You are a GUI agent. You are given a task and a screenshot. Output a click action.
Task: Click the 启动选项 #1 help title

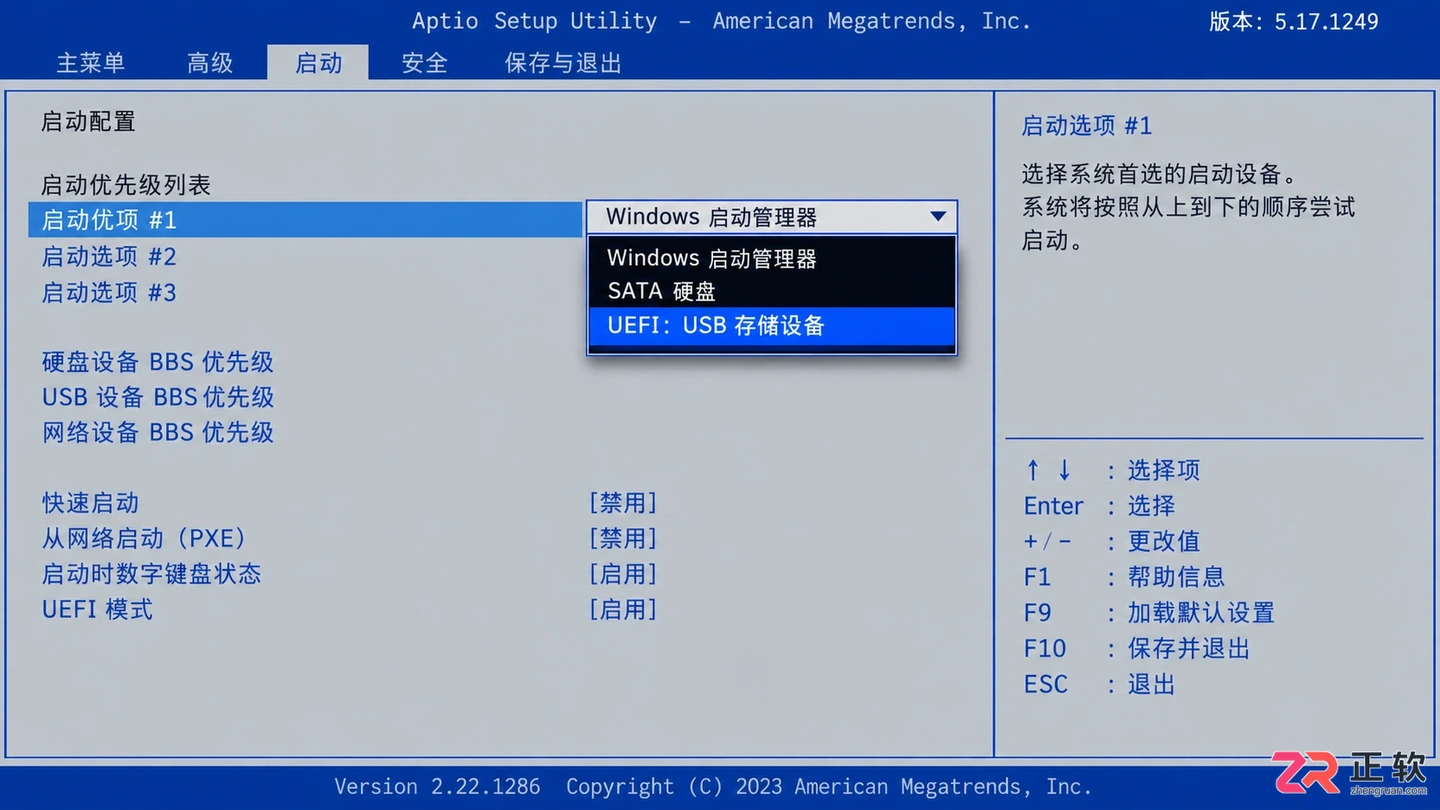tap(1087, 126)
